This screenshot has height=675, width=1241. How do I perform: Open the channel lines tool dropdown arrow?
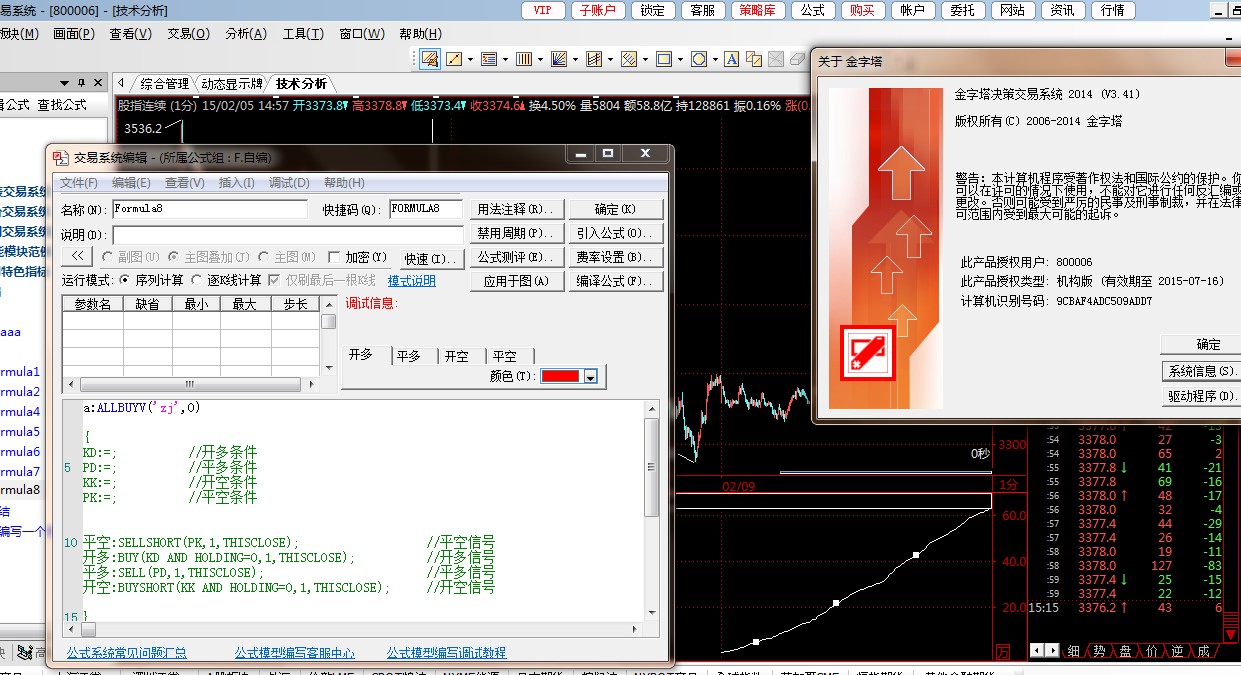pos(610,59)
